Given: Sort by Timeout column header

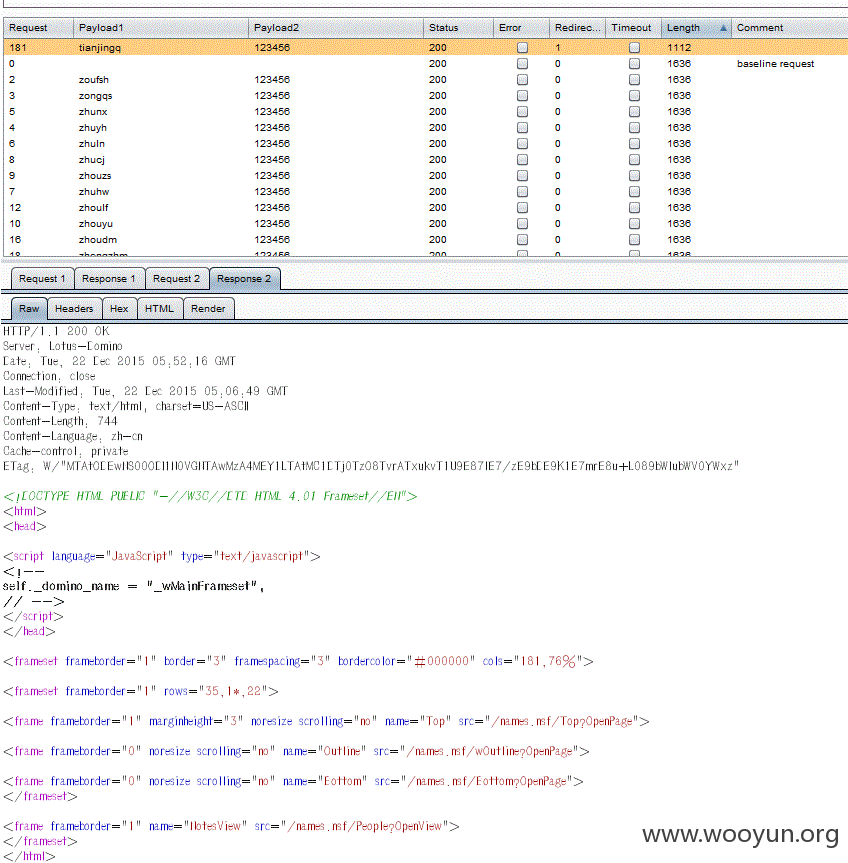Looking at the screenshot, I should pyautogui.click(x=633, y=28).
